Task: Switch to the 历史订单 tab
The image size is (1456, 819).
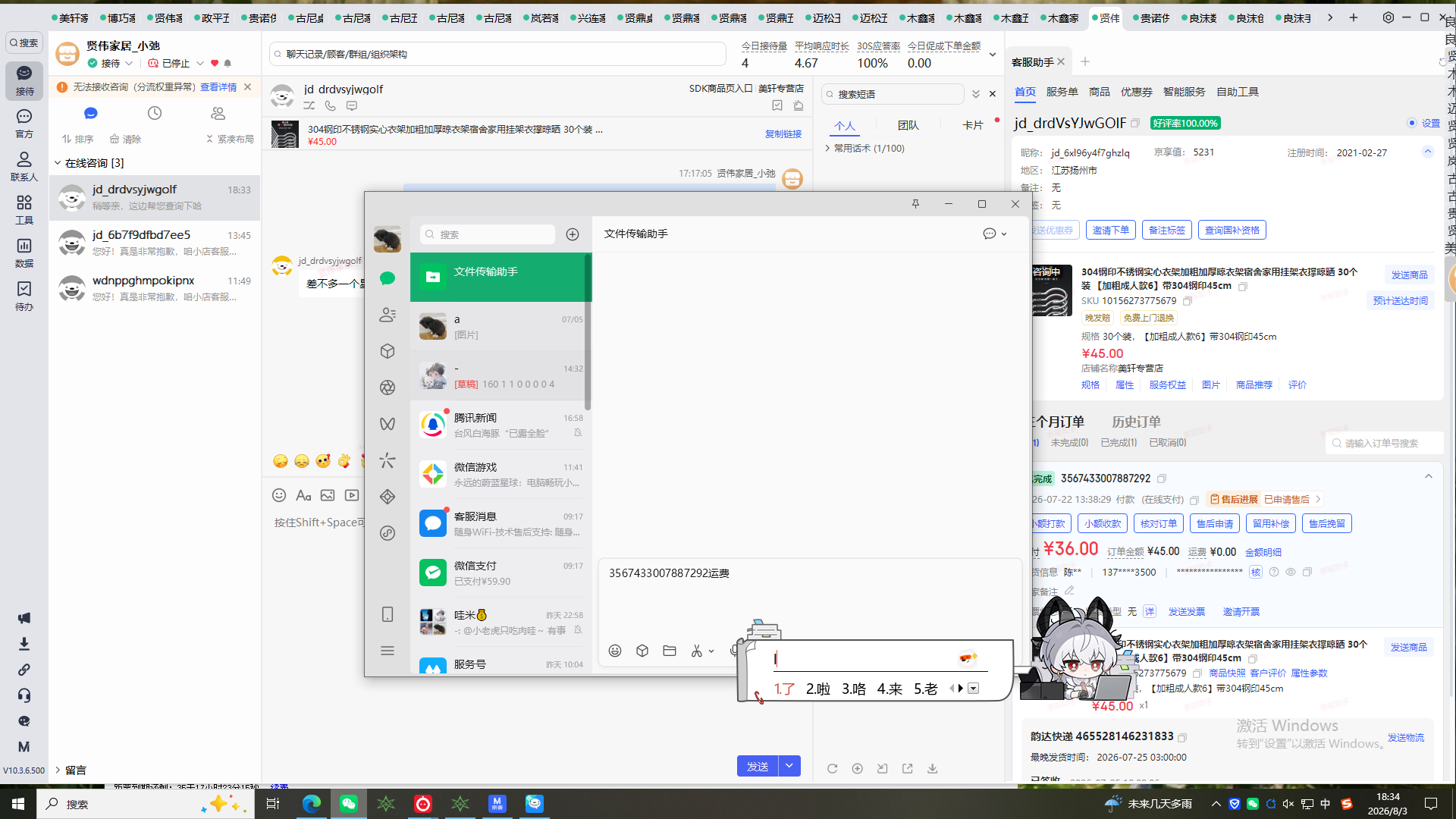Action: (1136, 422)
